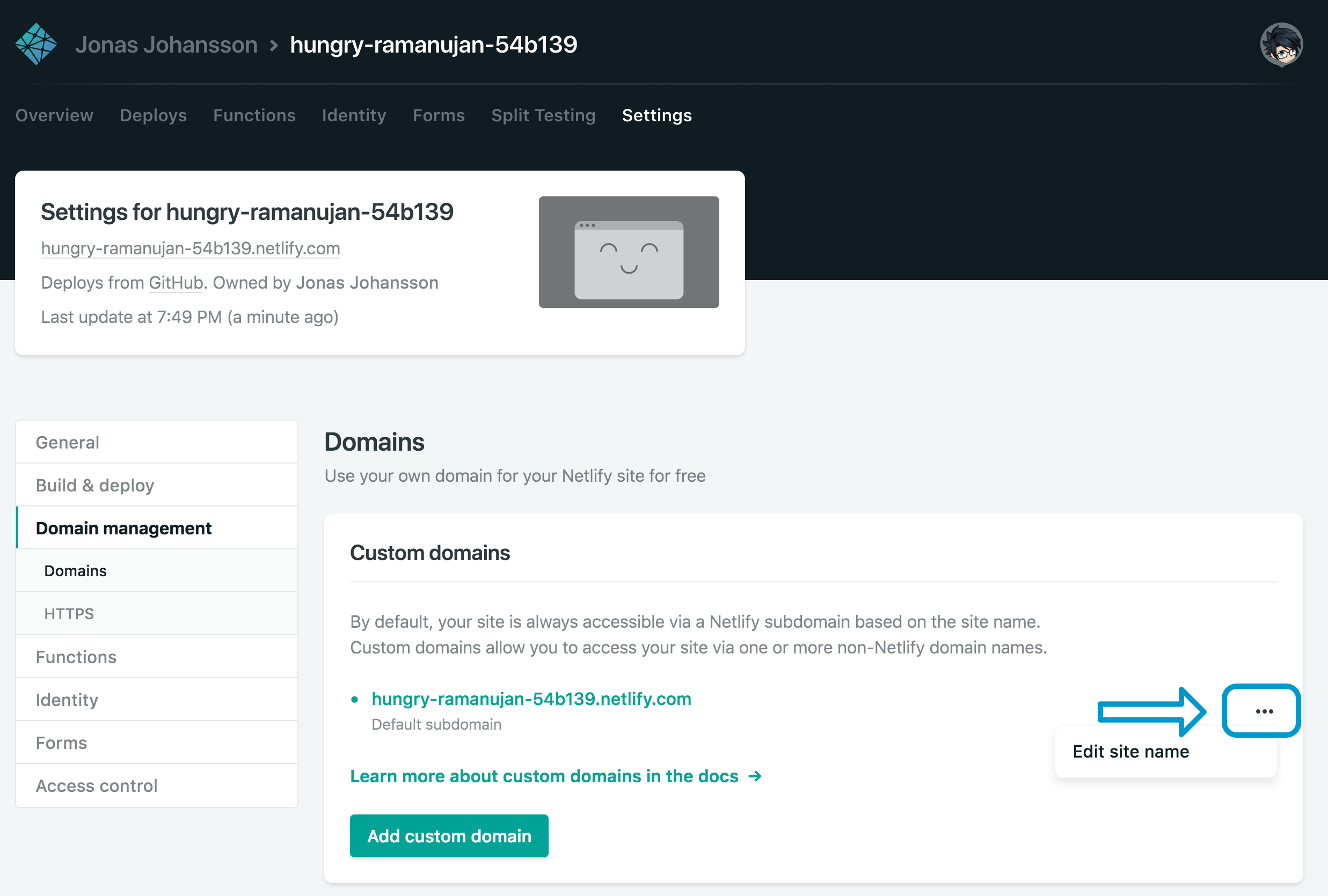
Task: Click the Custom domains heading
Action: [430, 553]
